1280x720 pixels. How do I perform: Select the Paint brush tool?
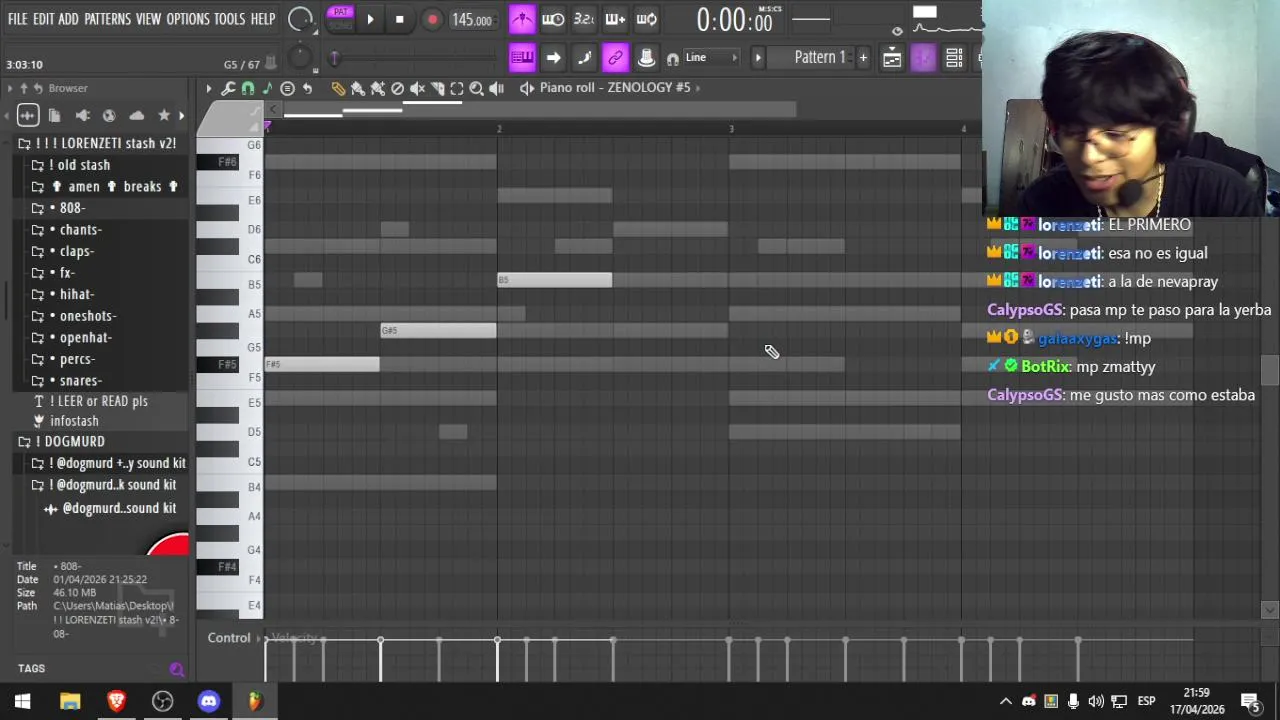click(x=357, y=88)
